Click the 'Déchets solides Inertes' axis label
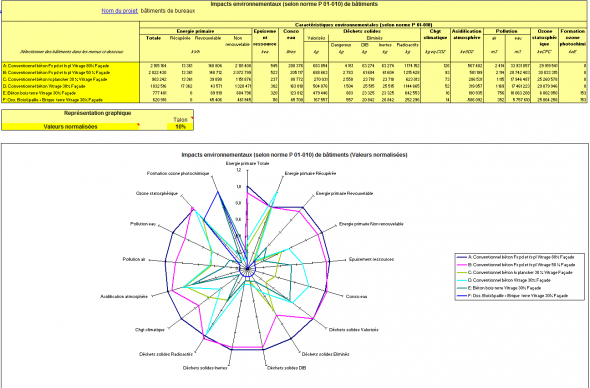 [x=205, y=368]
